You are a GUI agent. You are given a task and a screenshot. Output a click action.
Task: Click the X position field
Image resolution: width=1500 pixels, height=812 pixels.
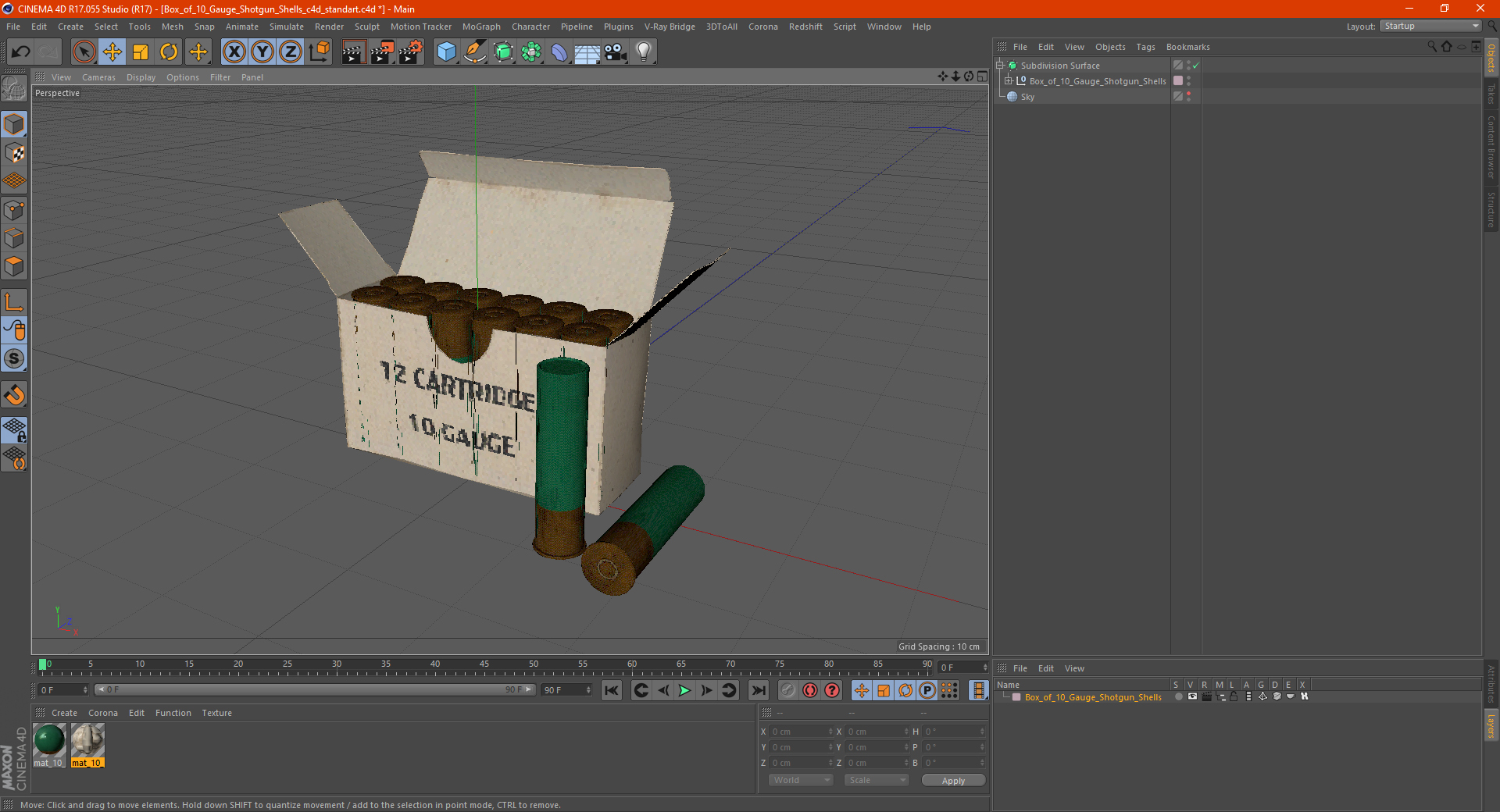pyautogui.click(x=802, y=732)
